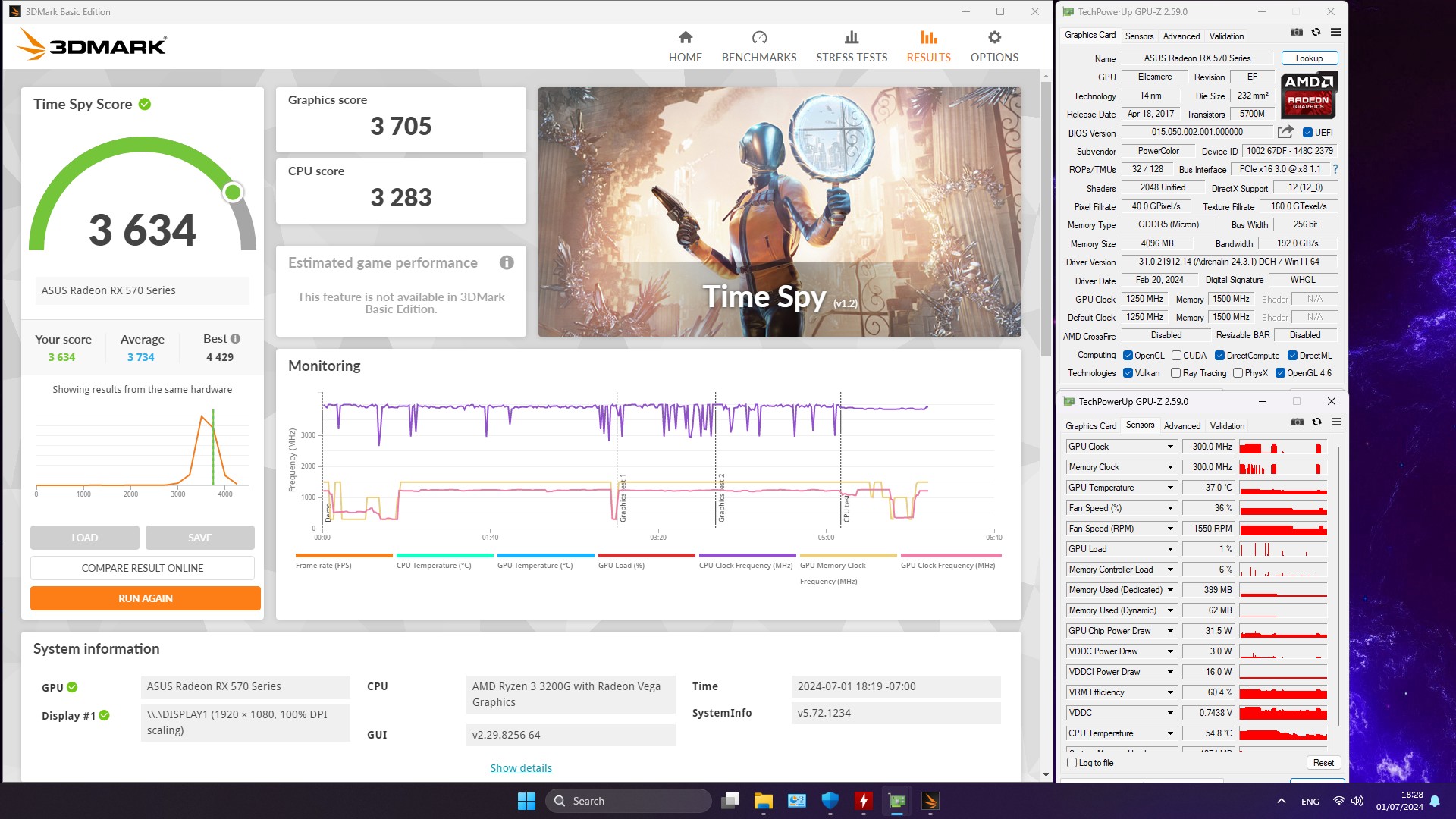Refresh the upper GPU-Z window
Screen dimensions: 1456x819
click(x=1316, y=33)
